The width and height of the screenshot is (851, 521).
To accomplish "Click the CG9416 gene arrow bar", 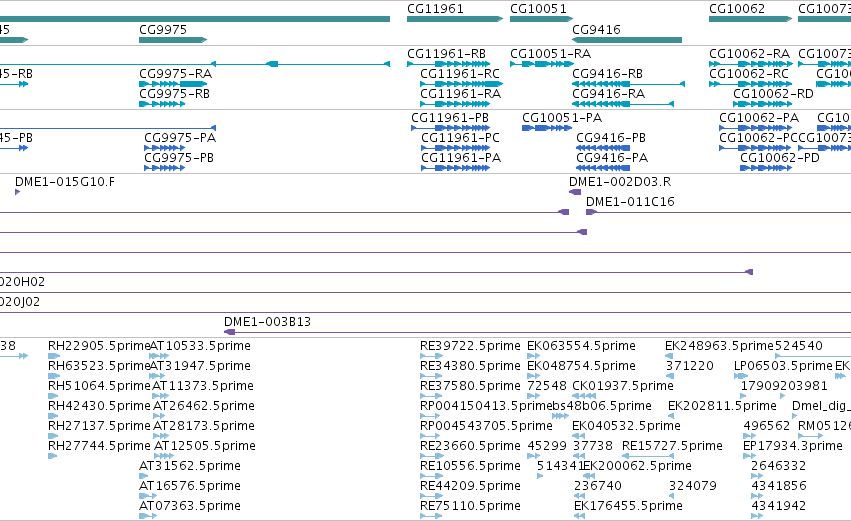I will [x=627, y=40].
